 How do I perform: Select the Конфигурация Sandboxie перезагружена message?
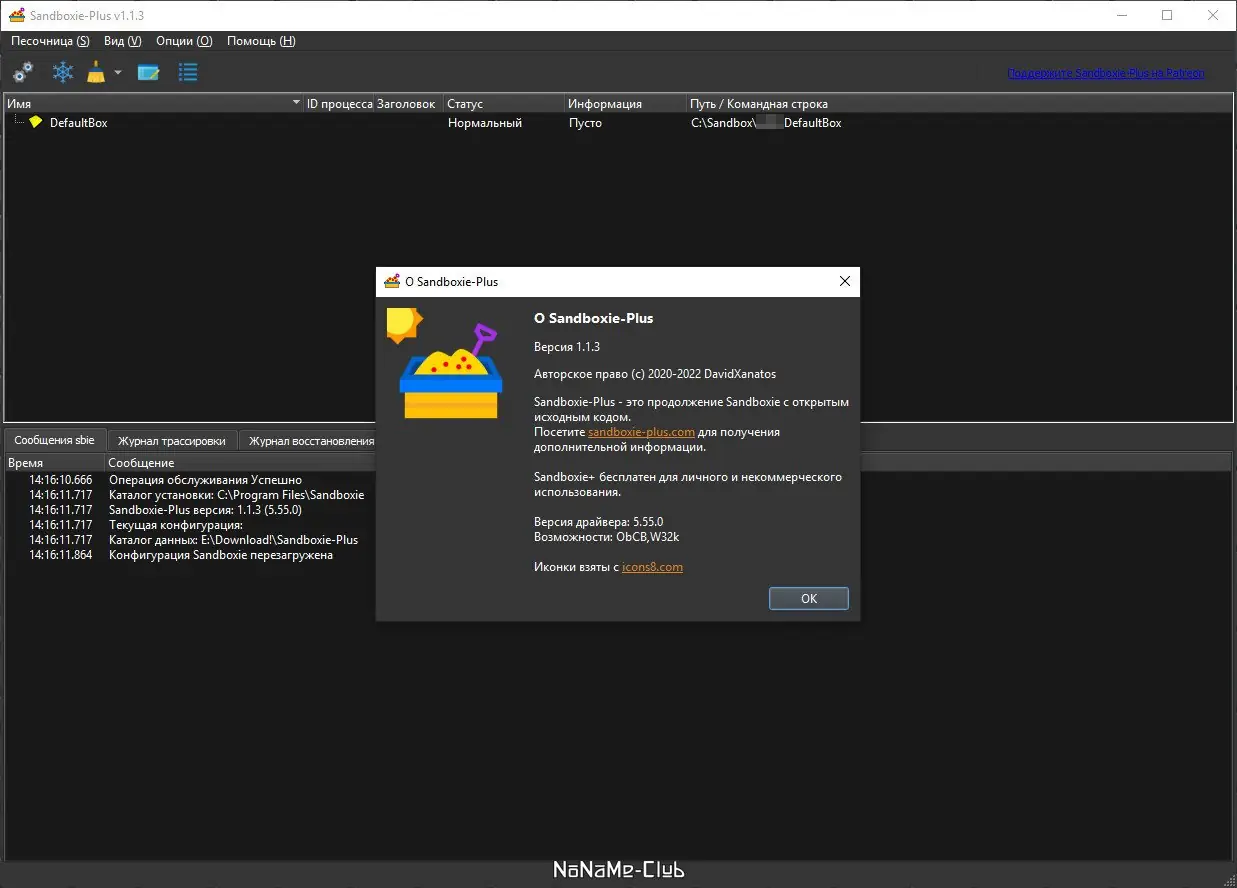click(x=221, y=555)
